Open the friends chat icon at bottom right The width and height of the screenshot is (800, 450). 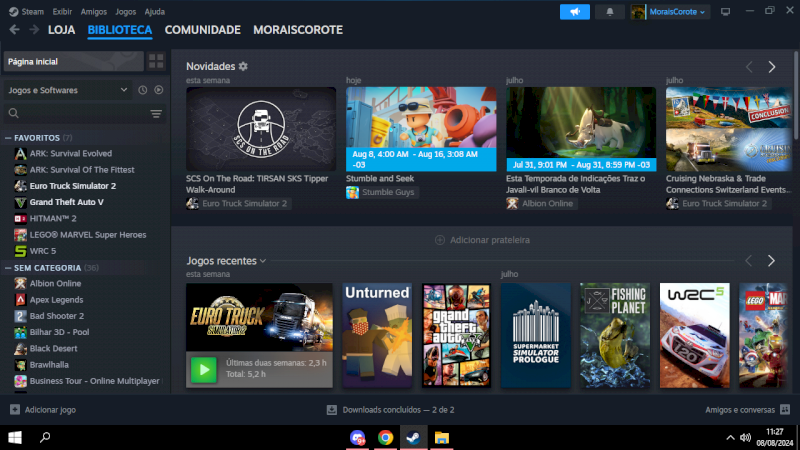pos(785,410)
